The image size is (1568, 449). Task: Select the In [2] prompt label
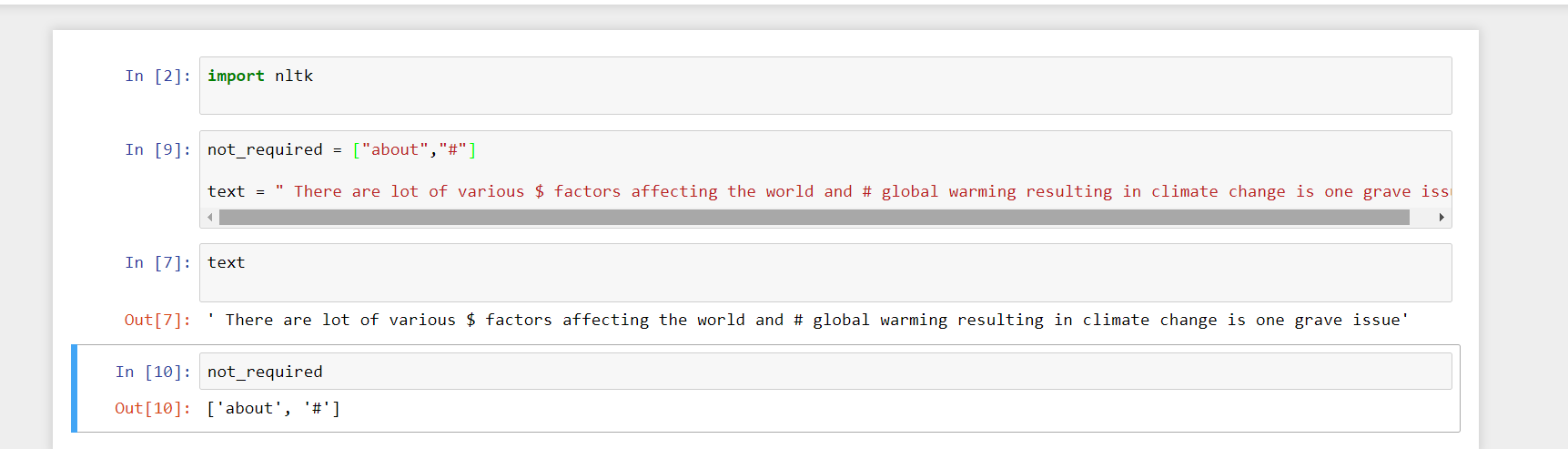[x=157, y=77]
